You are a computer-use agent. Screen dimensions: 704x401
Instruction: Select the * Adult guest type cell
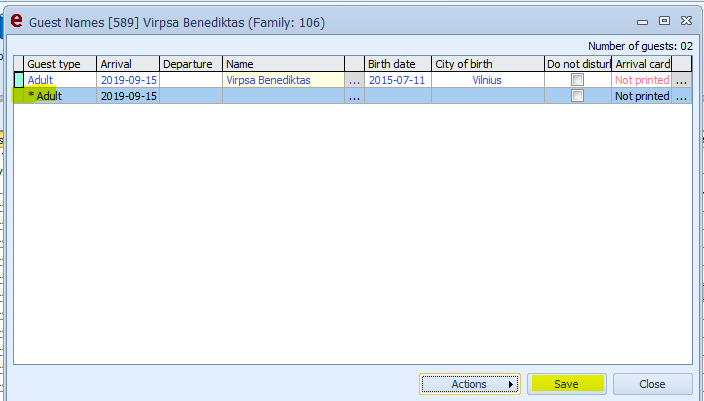click(60, 96)
